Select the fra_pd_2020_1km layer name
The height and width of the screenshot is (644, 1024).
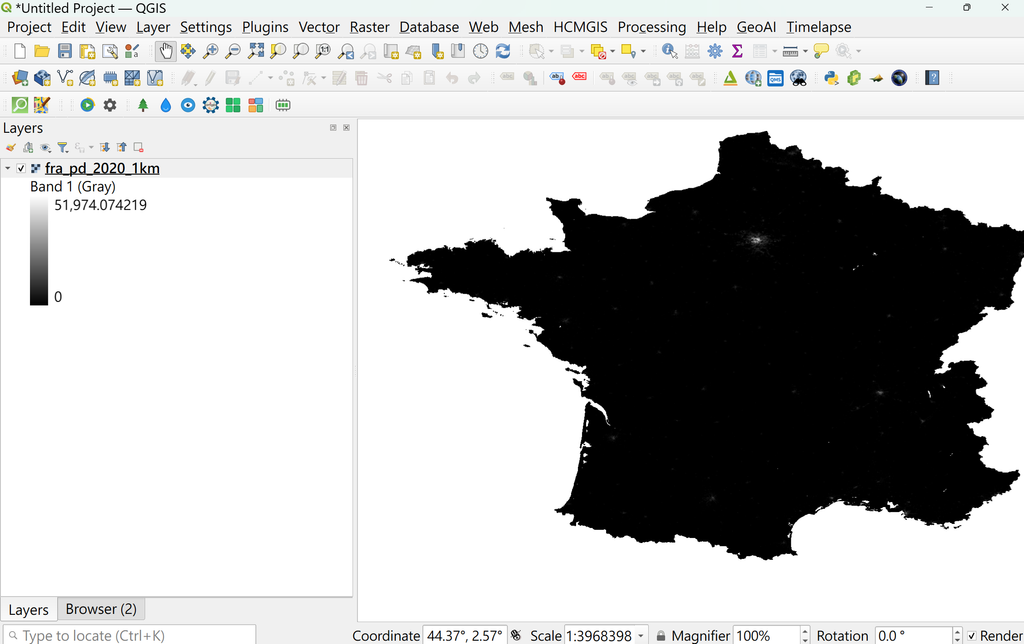pyautogui.click(x=102, y=169)
